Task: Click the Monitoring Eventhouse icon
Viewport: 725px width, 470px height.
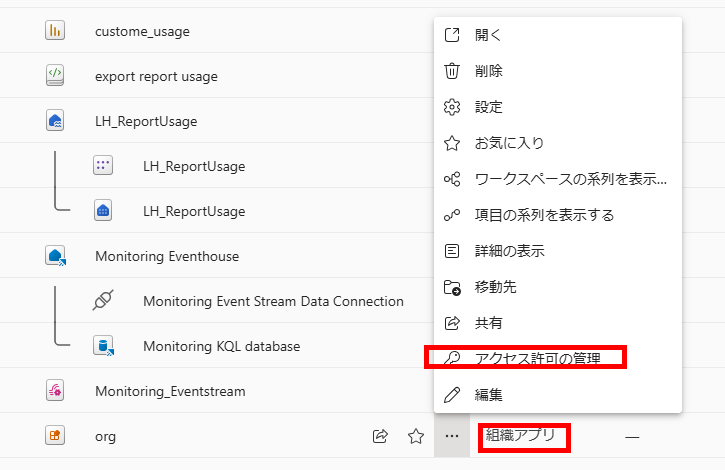Action: [x=55, y=256]
